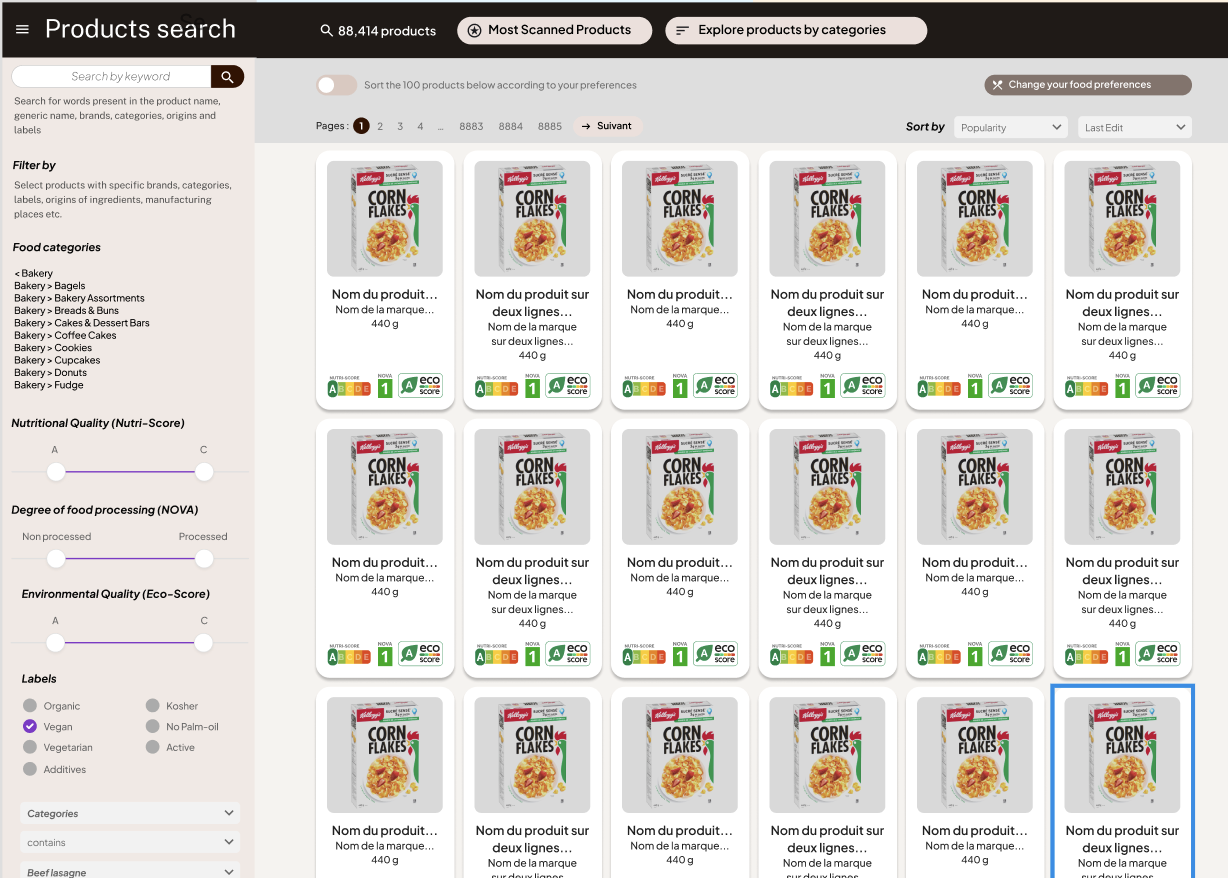Check the Organic label filter
This screenshot has height=878, width=1228.
coord(30,706)
